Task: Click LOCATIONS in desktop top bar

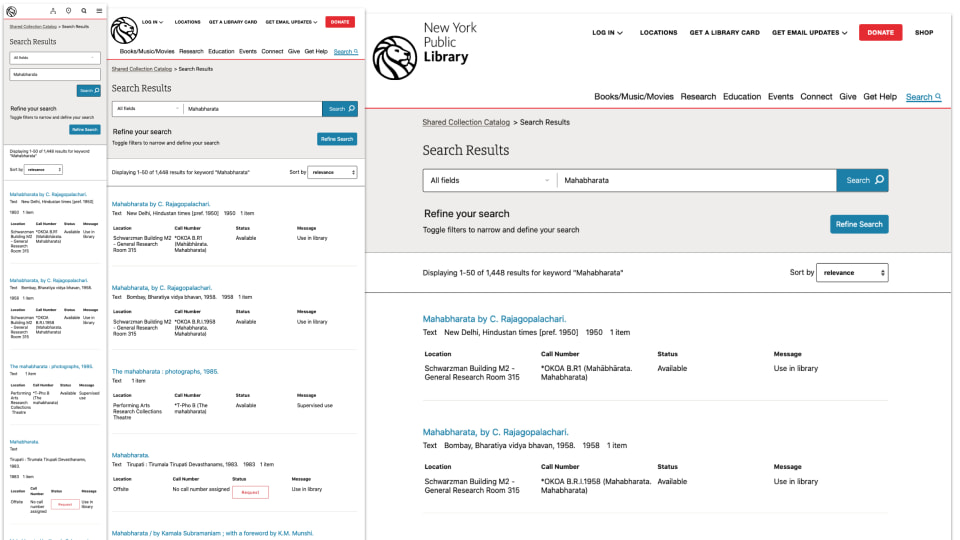Action: click(x=658, y=32)
